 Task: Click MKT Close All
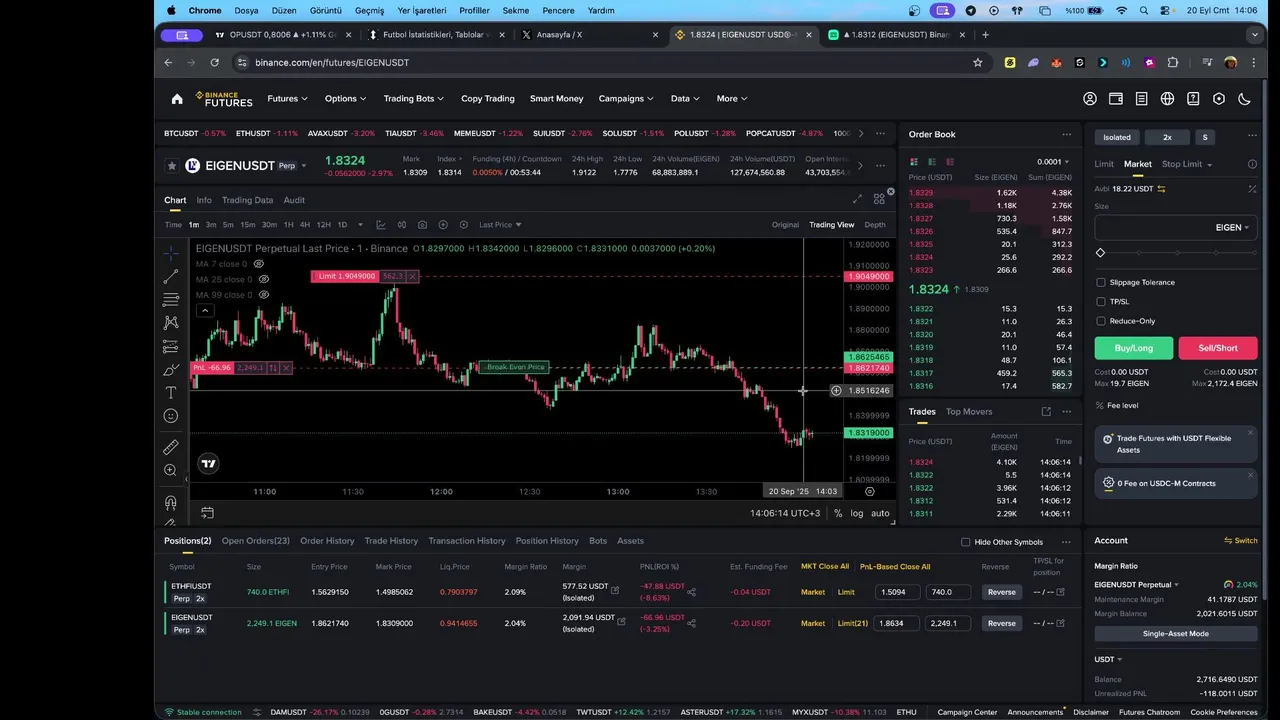[x=825, y=566]
